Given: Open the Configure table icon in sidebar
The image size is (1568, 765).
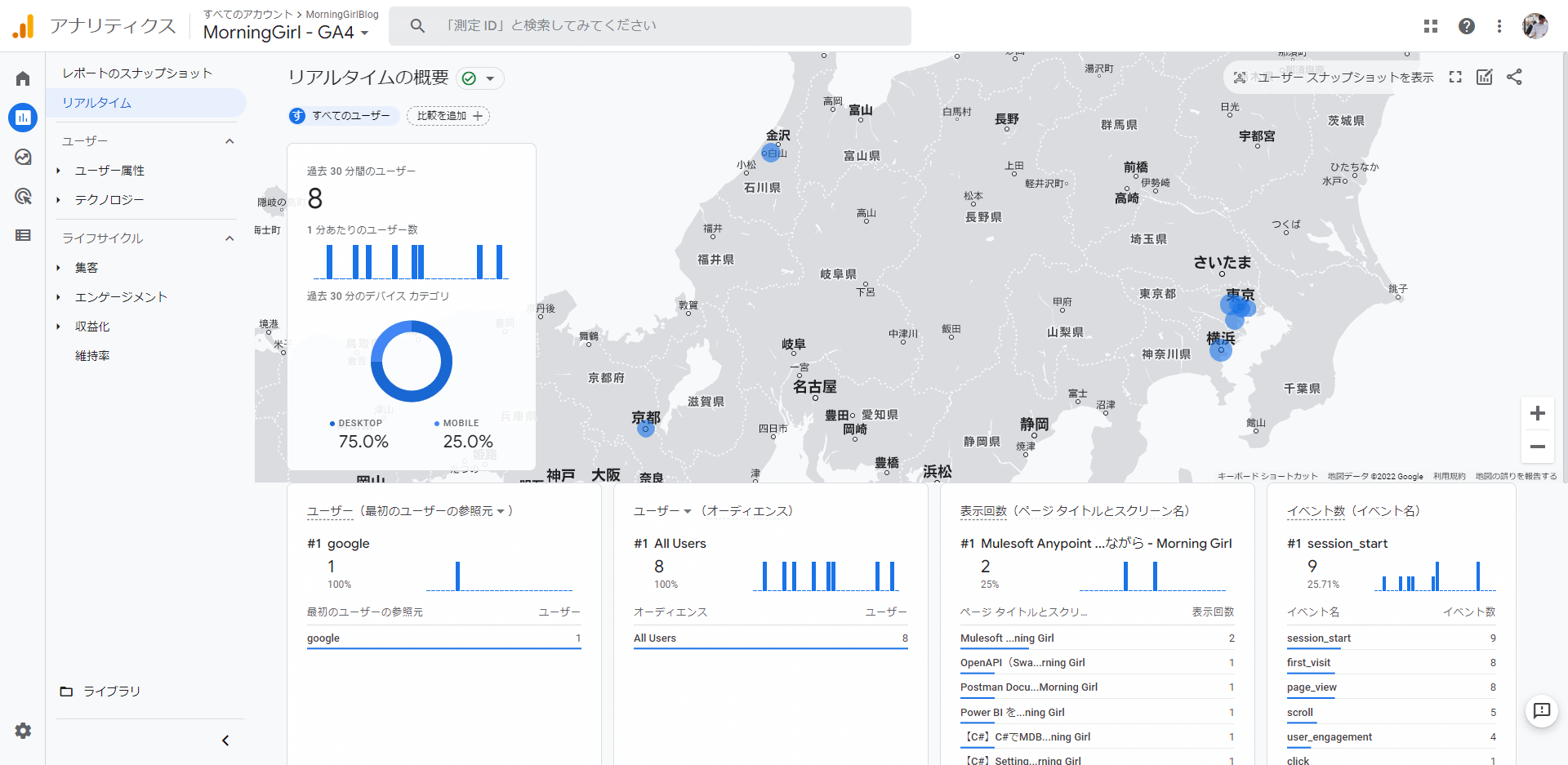Looking at the screenshot, I should 23,235.
